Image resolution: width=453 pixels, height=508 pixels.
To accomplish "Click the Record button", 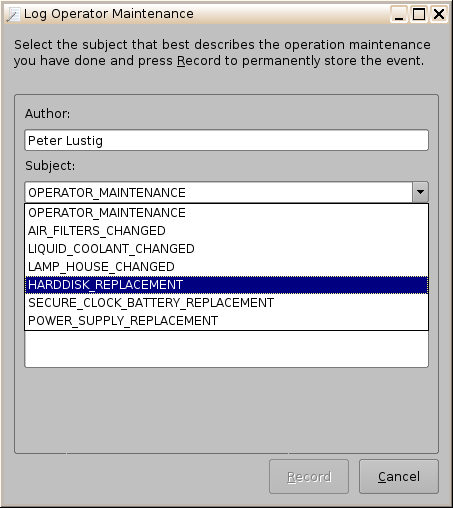I will tap(309, 477).
